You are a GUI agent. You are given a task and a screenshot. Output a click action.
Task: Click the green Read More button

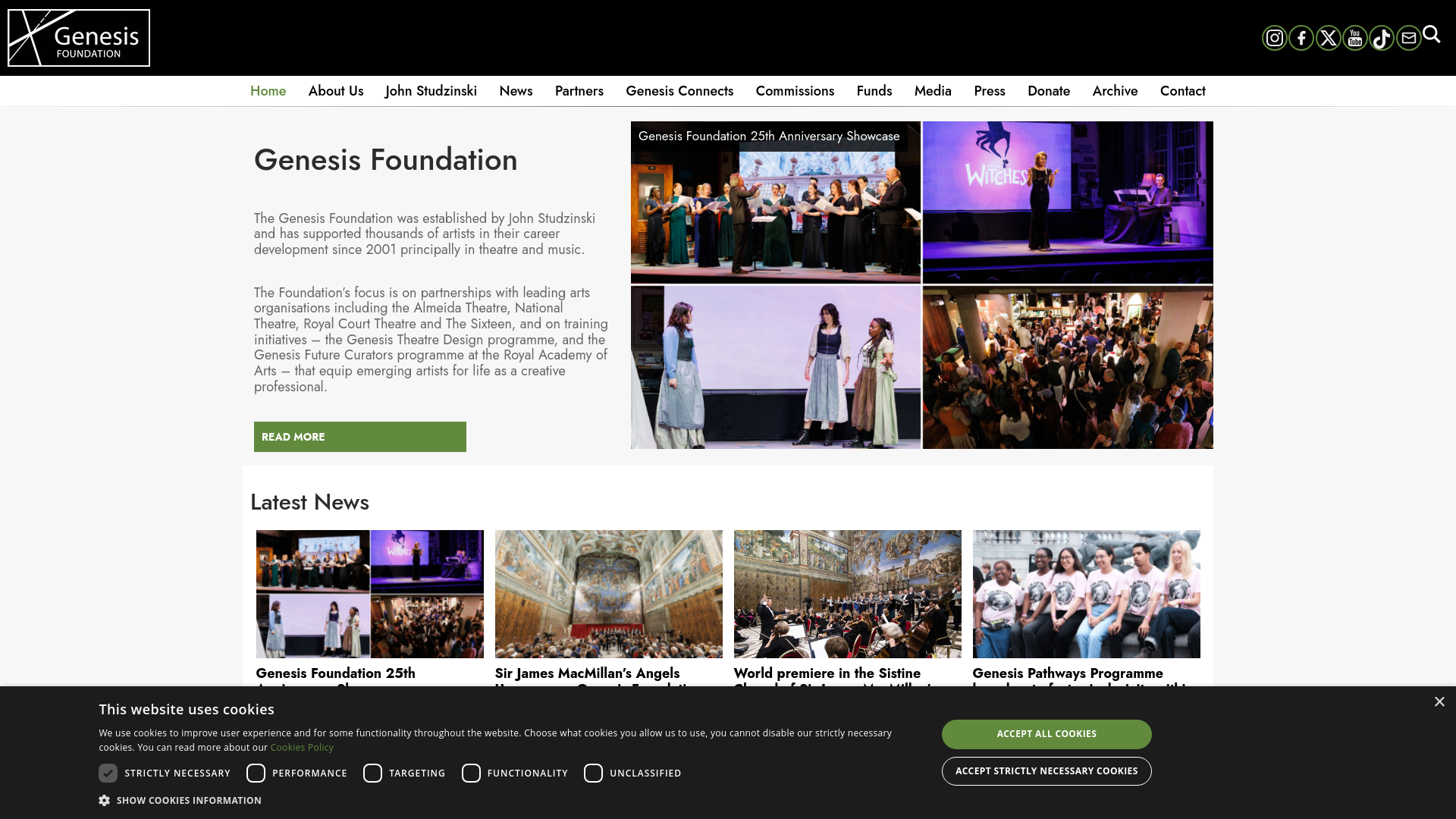click(360, 437)
